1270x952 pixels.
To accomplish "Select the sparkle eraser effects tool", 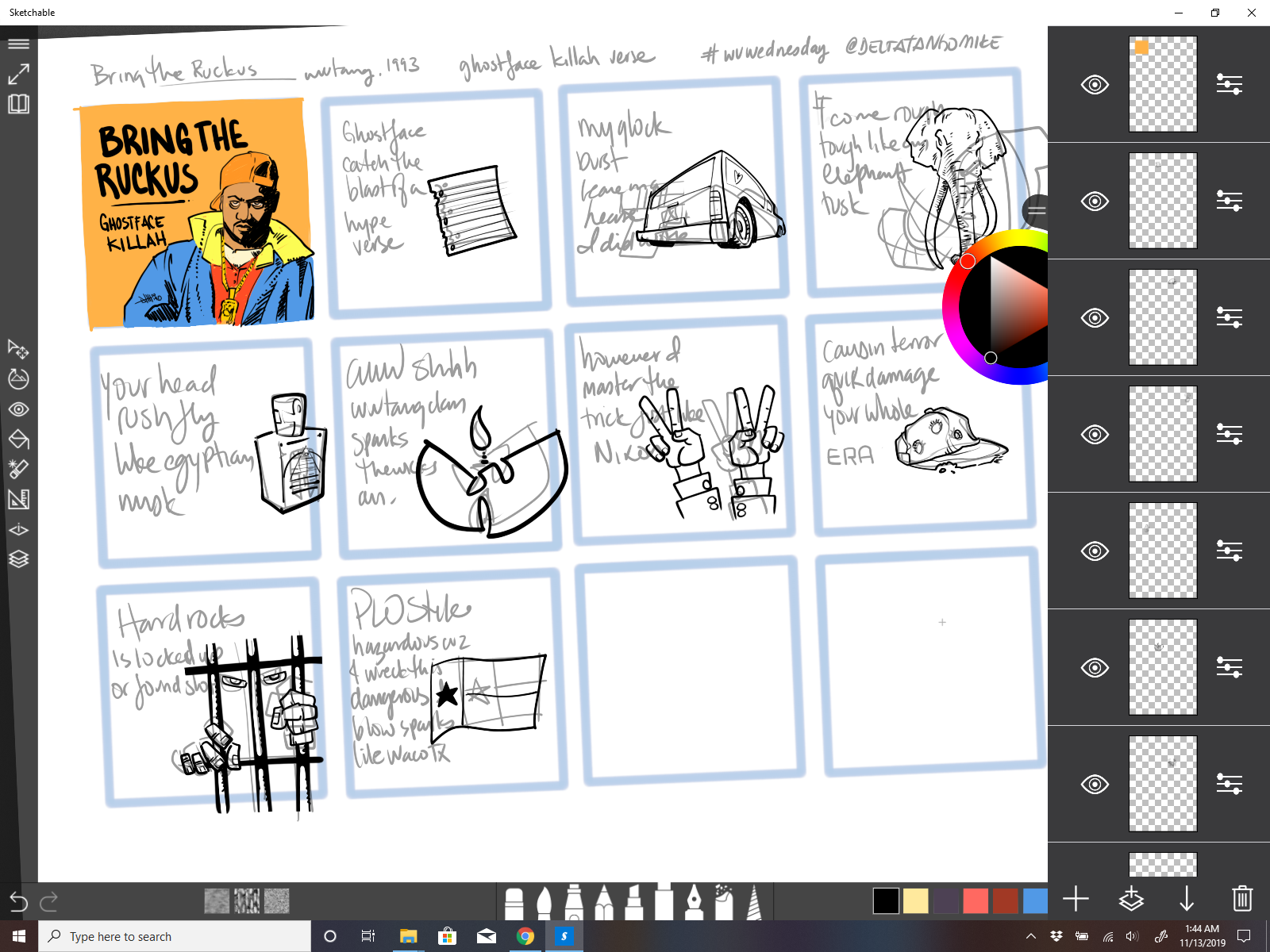I will 18,469.
